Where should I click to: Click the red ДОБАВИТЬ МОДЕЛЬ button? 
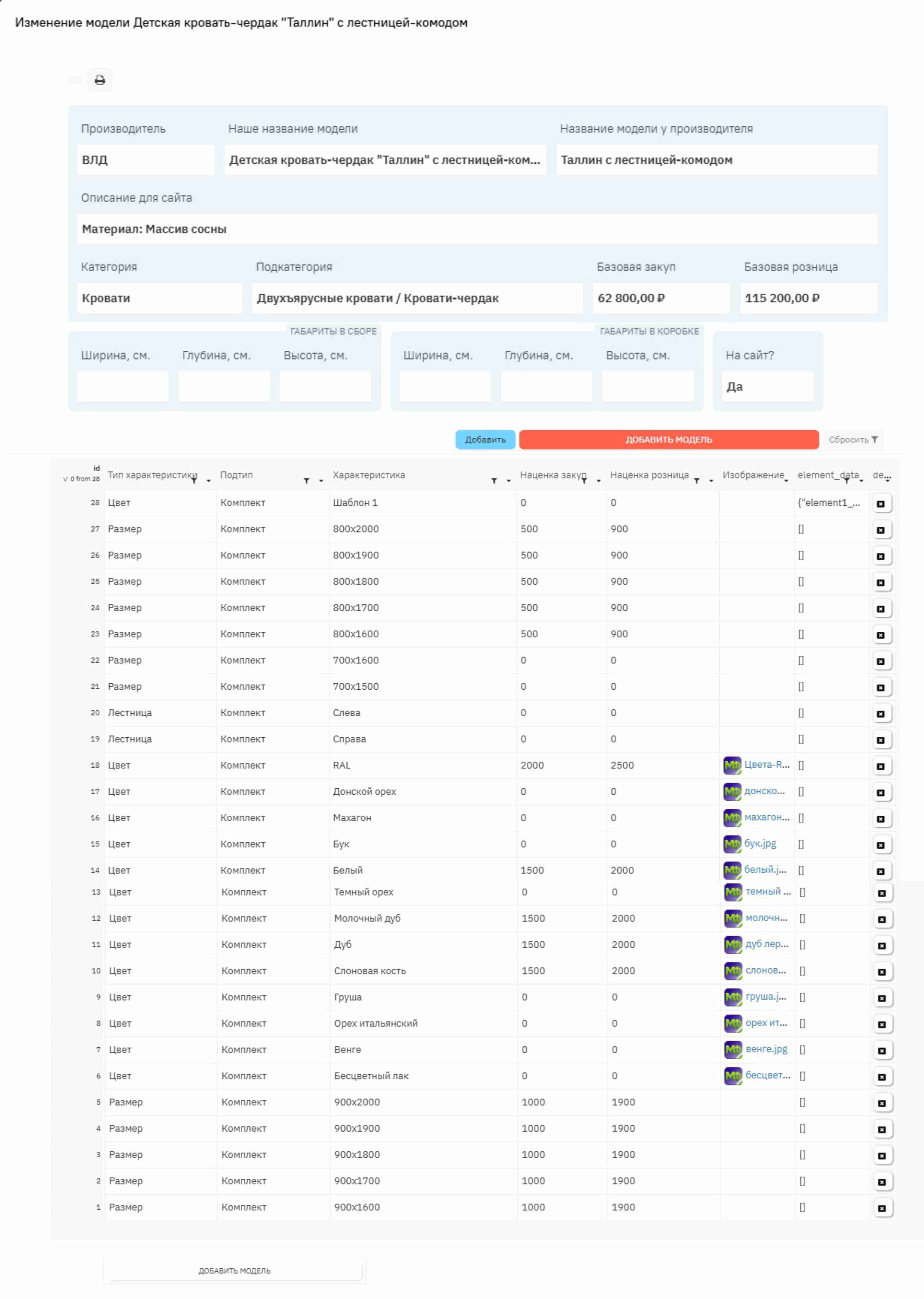pyautogui.click(x=669, y=440)
